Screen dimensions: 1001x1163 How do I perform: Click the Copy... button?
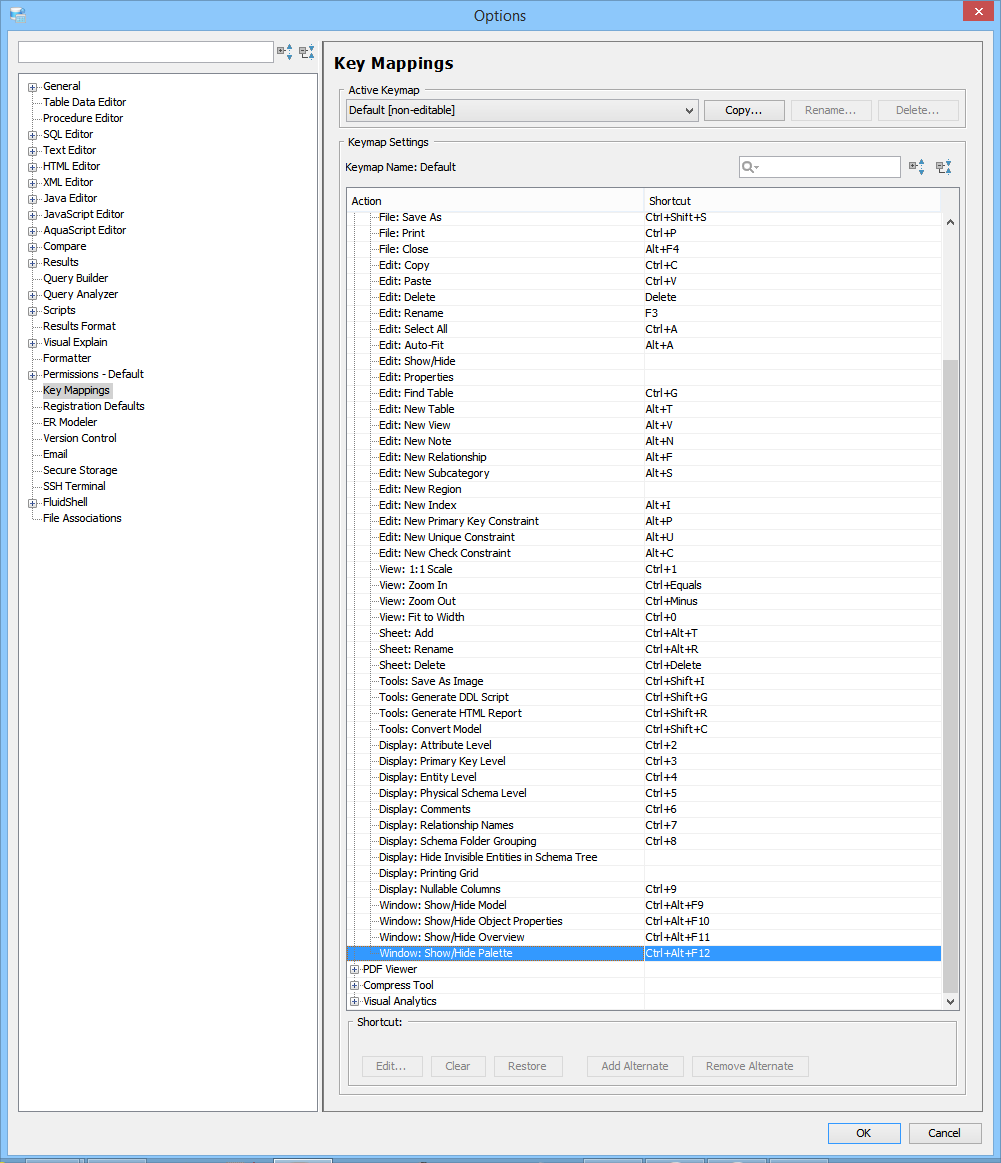click(744, 111)
